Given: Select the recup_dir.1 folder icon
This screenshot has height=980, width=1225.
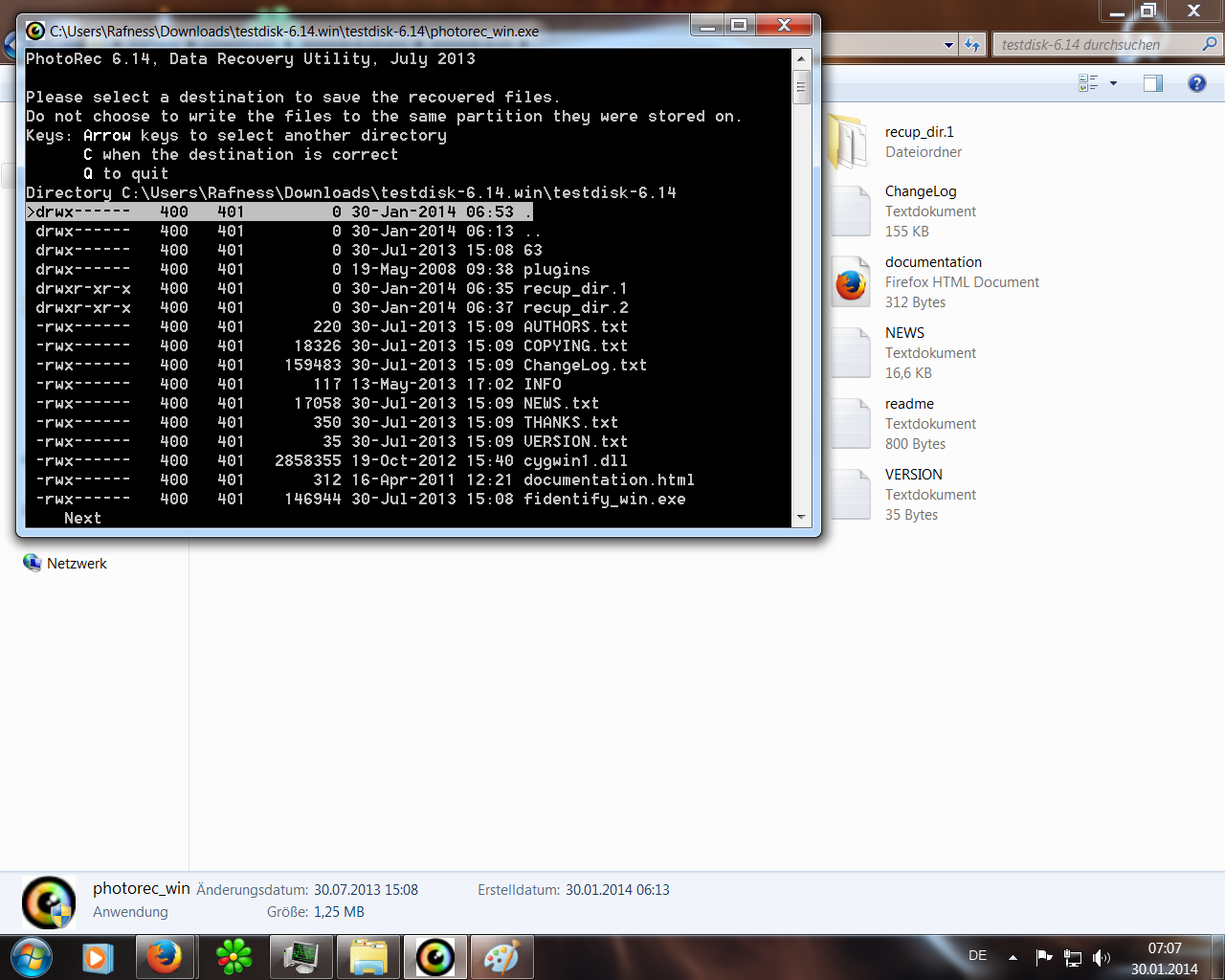Looking at the screenshot, I should [847, 142].
